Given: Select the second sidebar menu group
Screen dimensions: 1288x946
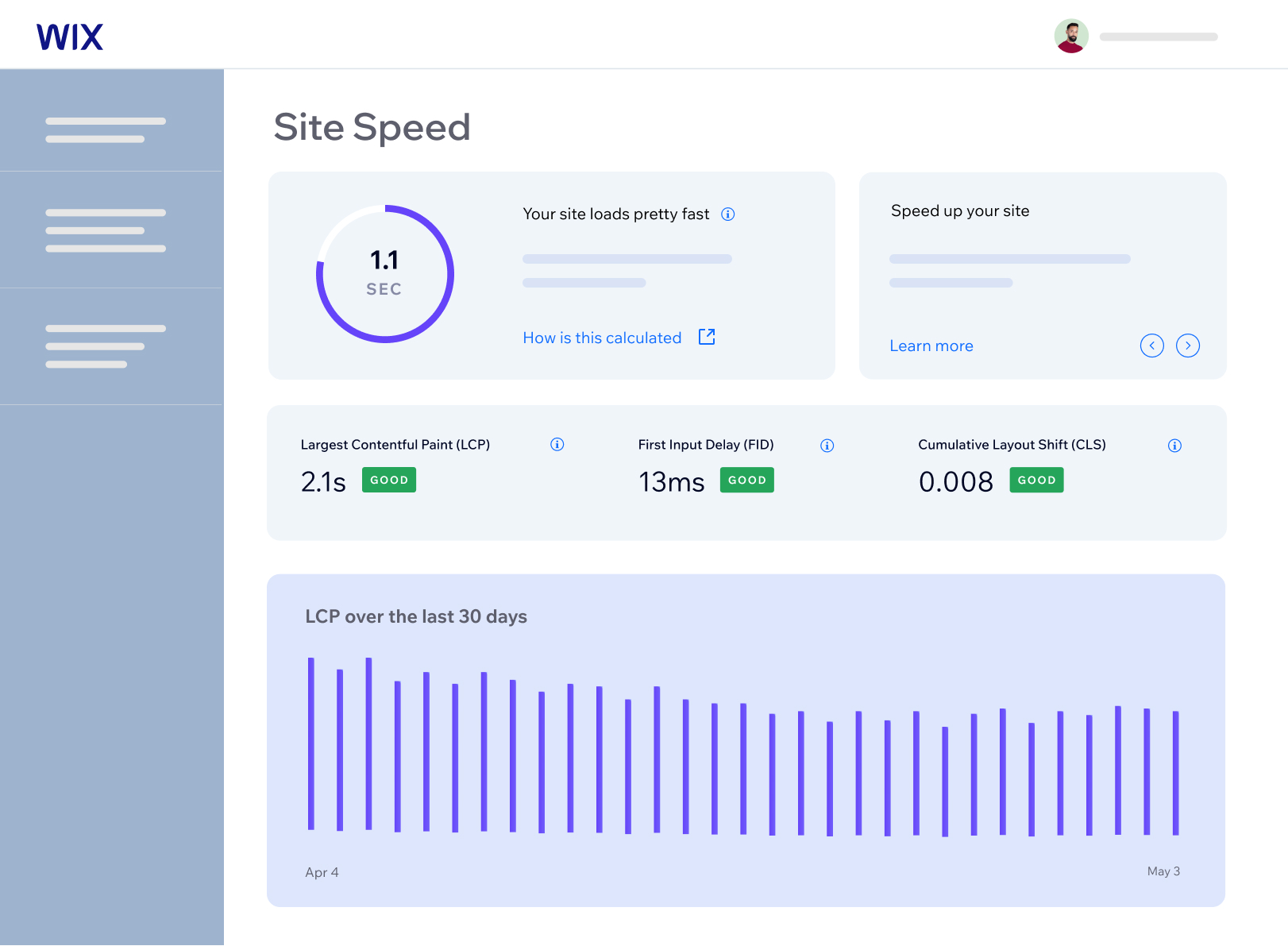Looking at the screenshot, I should (x=106, y=230).
